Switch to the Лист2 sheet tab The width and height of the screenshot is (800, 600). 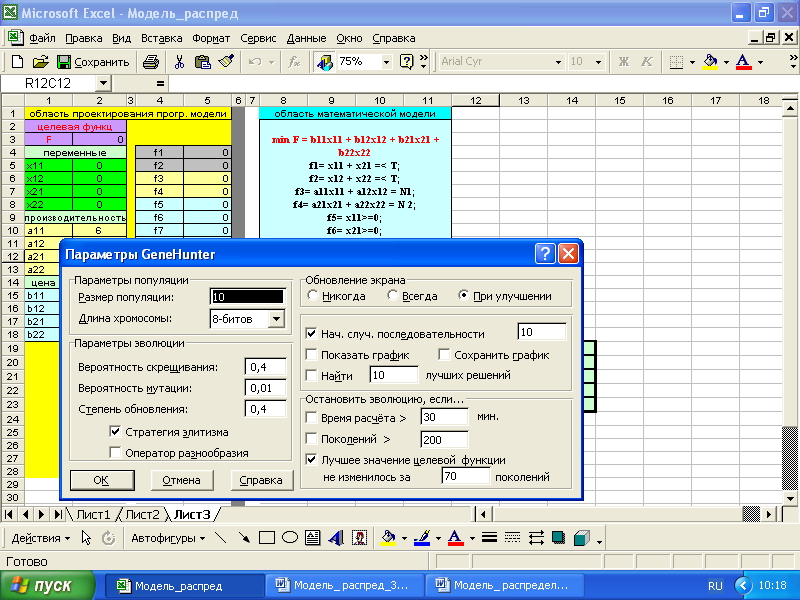[x=142, y=514]
